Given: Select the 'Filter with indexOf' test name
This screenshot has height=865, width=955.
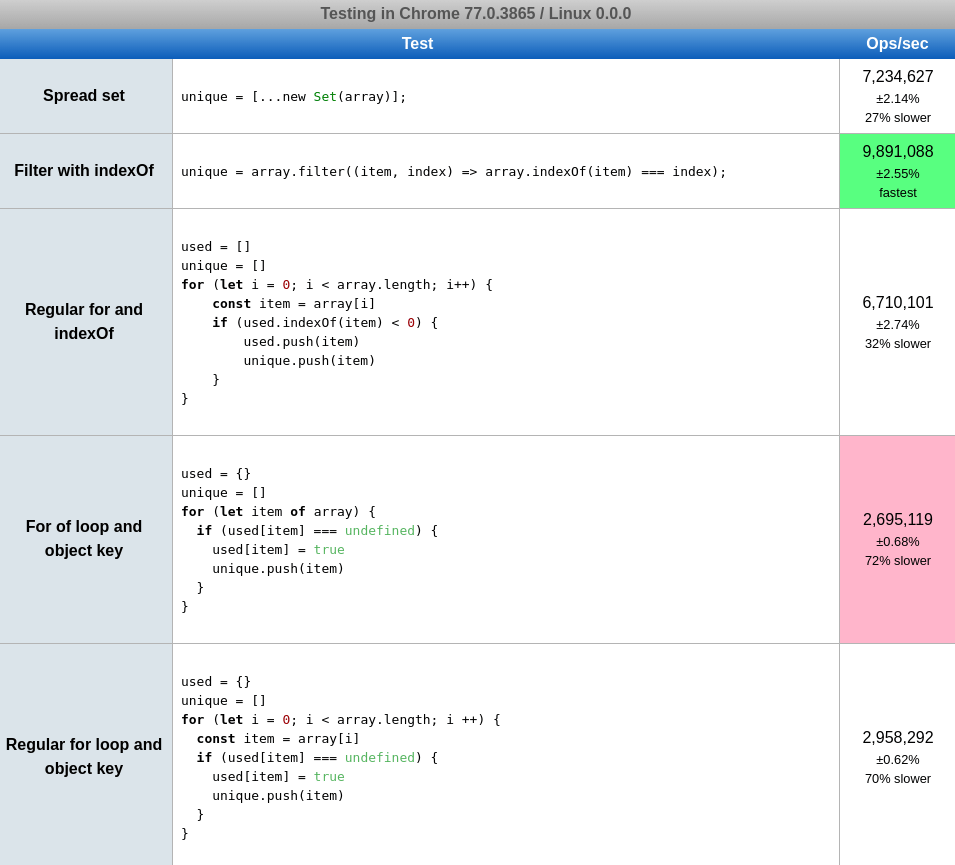Looking at the screenshot, I should point(84,171).
